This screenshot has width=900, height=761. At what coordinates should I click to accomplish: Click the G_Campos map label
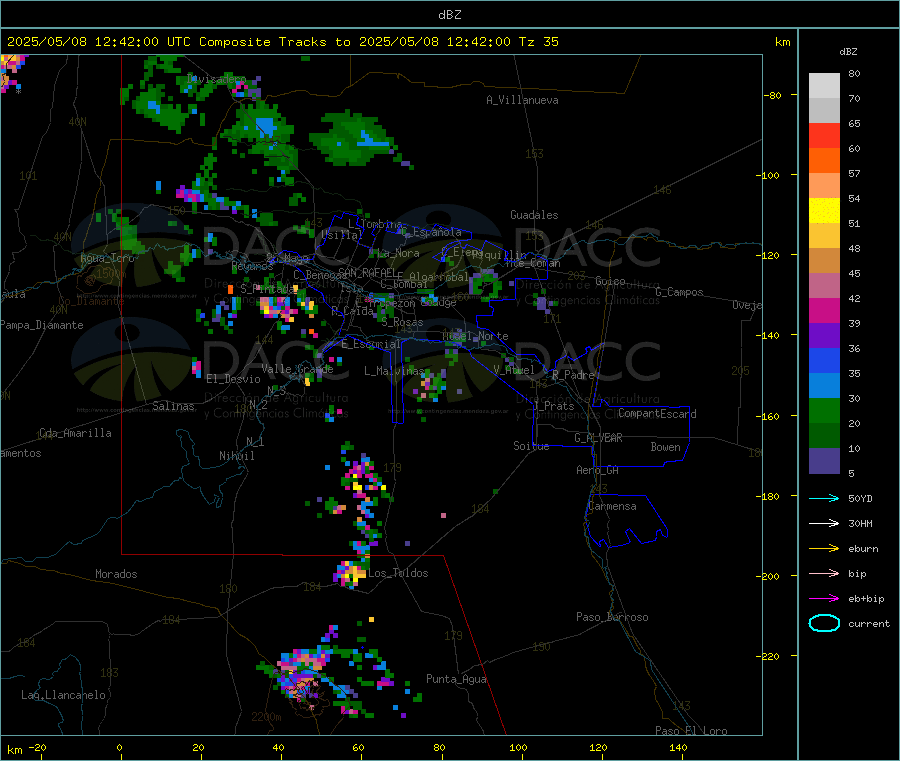point(679,292)
